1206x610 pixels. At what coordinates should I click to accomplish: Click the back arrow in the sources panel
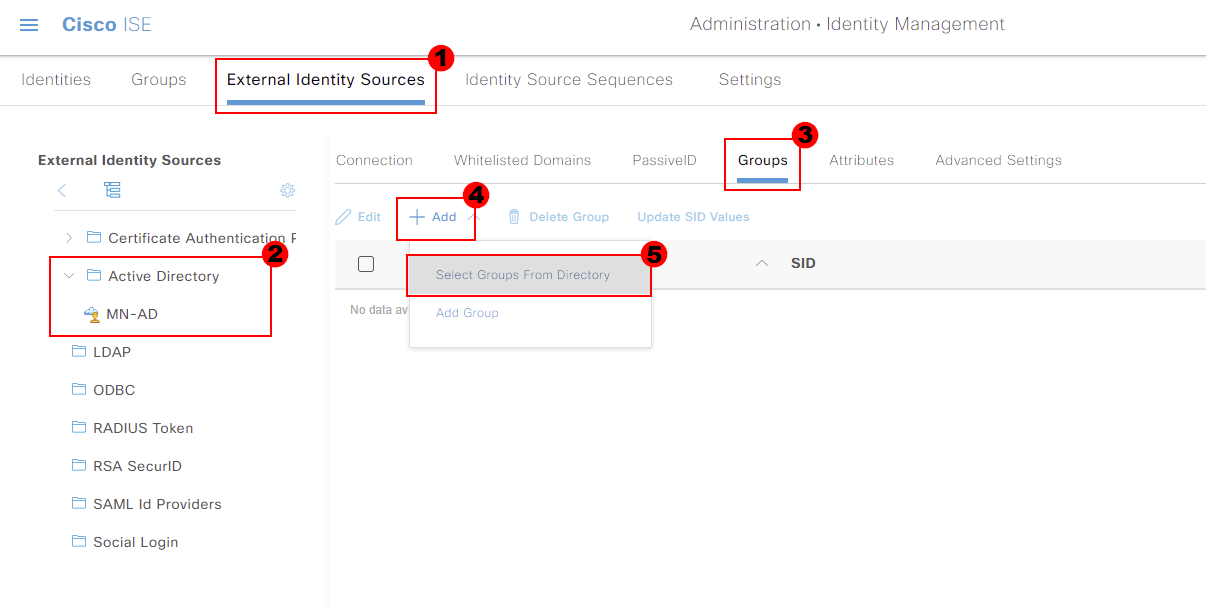pos(62,190)
